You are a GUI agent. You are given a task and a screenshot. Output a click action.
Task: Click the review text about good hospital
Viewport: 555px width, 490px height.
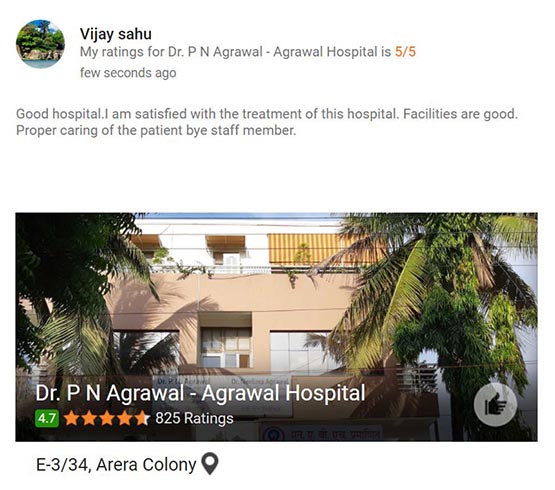click(267, 122)
